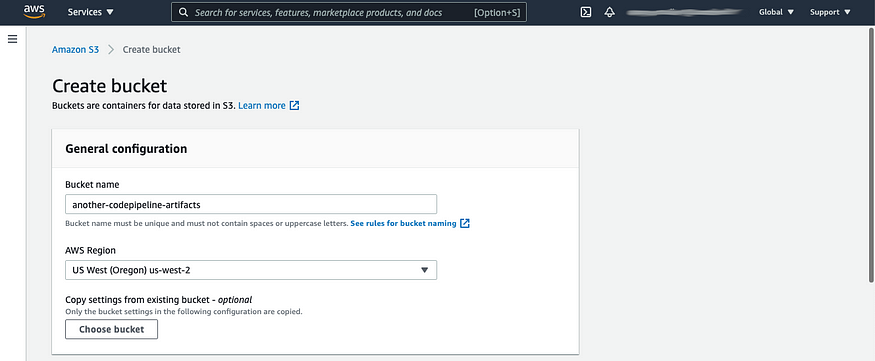Focus the top services search box
Viewport: 875px width, 361px height.
click(349, 12)
